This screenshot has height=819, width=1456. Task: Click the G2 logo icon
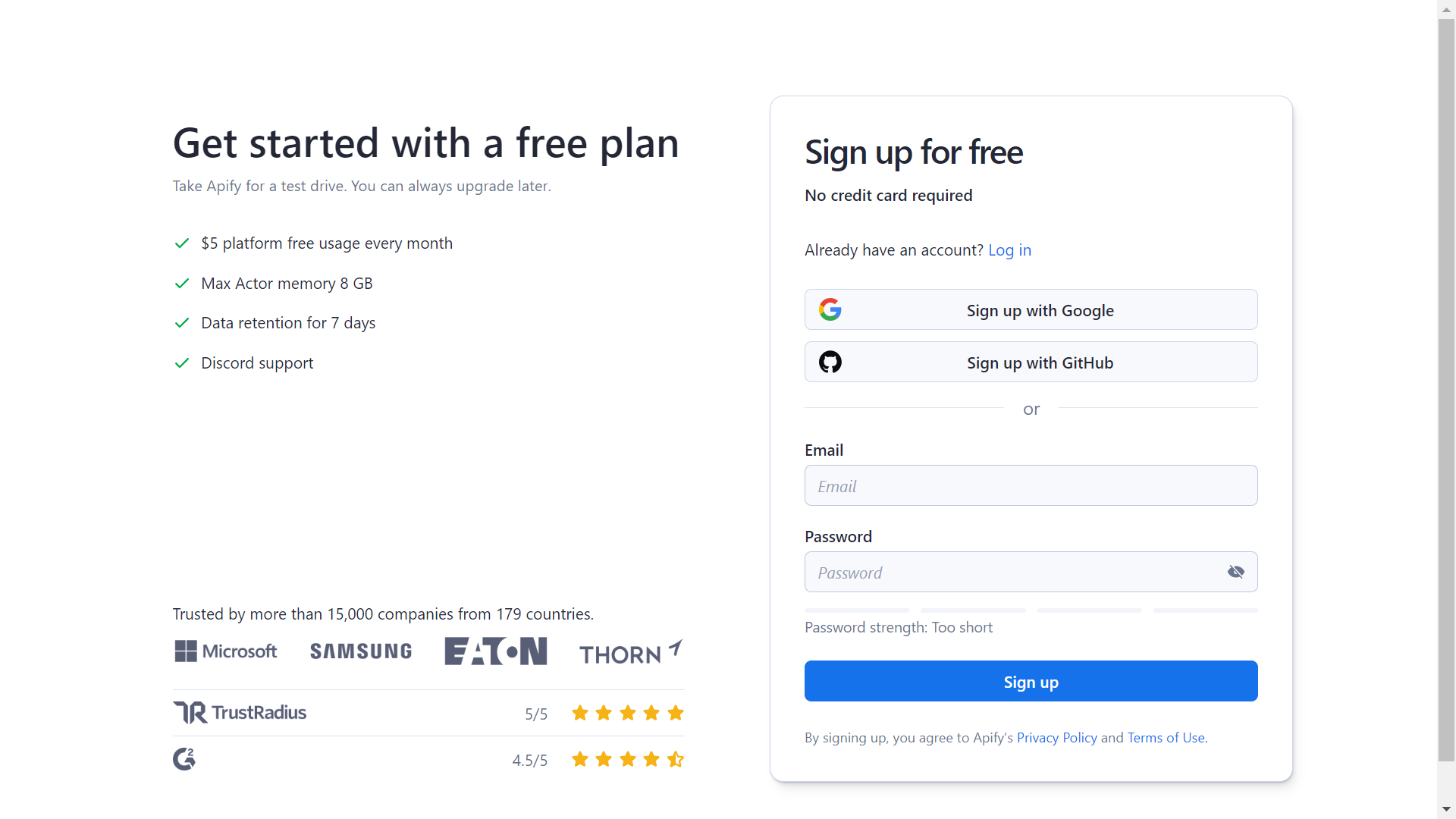click(184, 759)
